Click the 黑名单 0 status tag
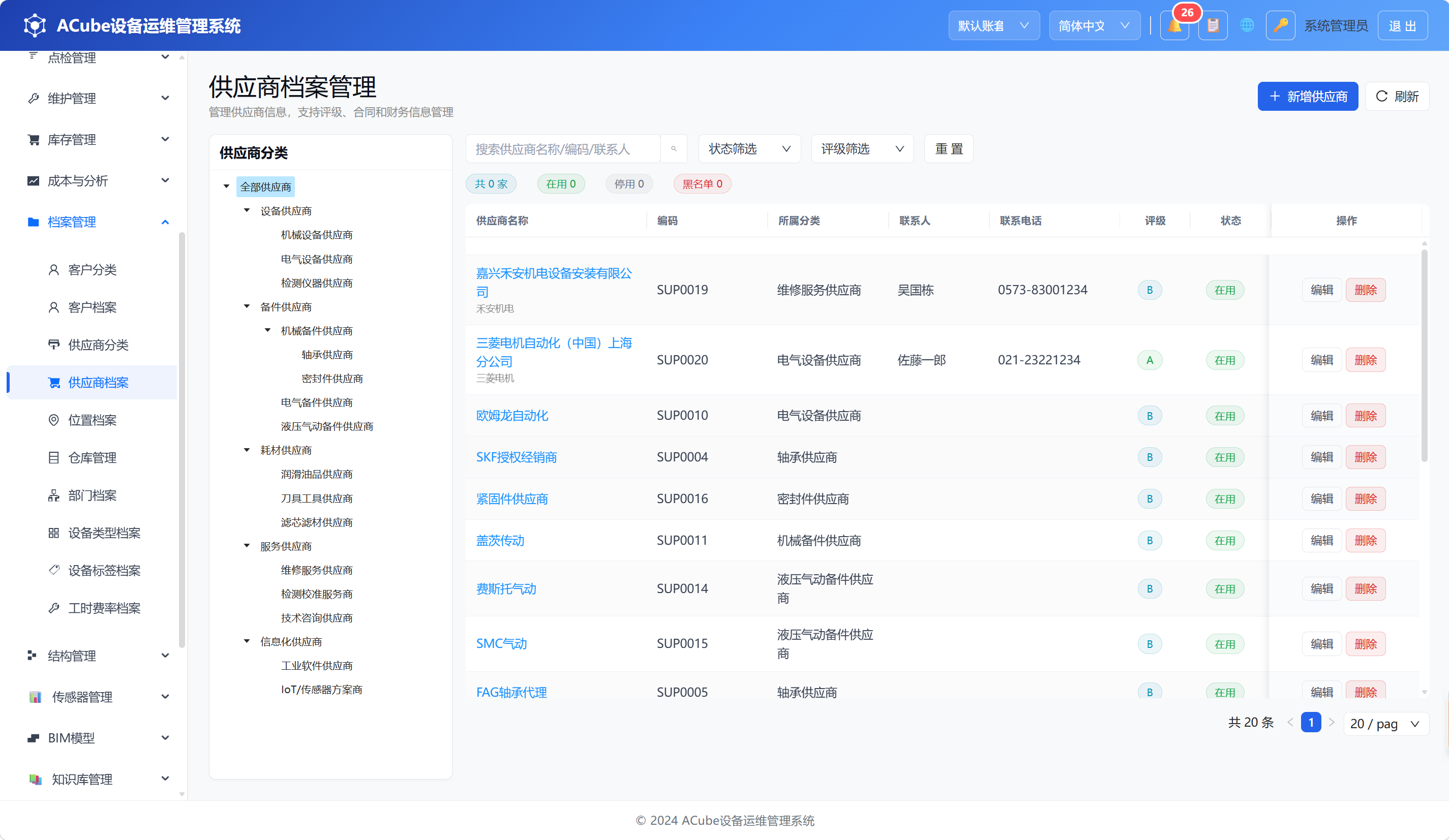The image size is (1449, 840). (x=702, y=184)
